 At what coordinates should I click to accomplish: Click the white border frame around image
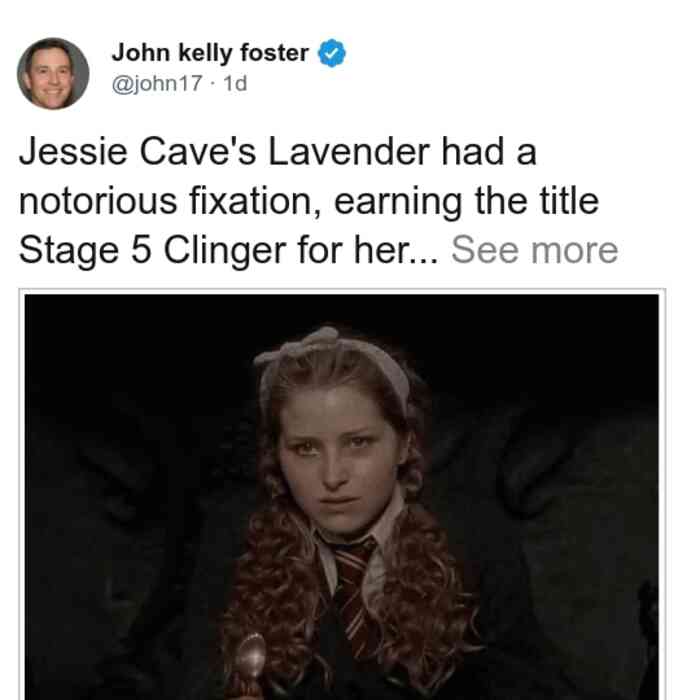342,292
